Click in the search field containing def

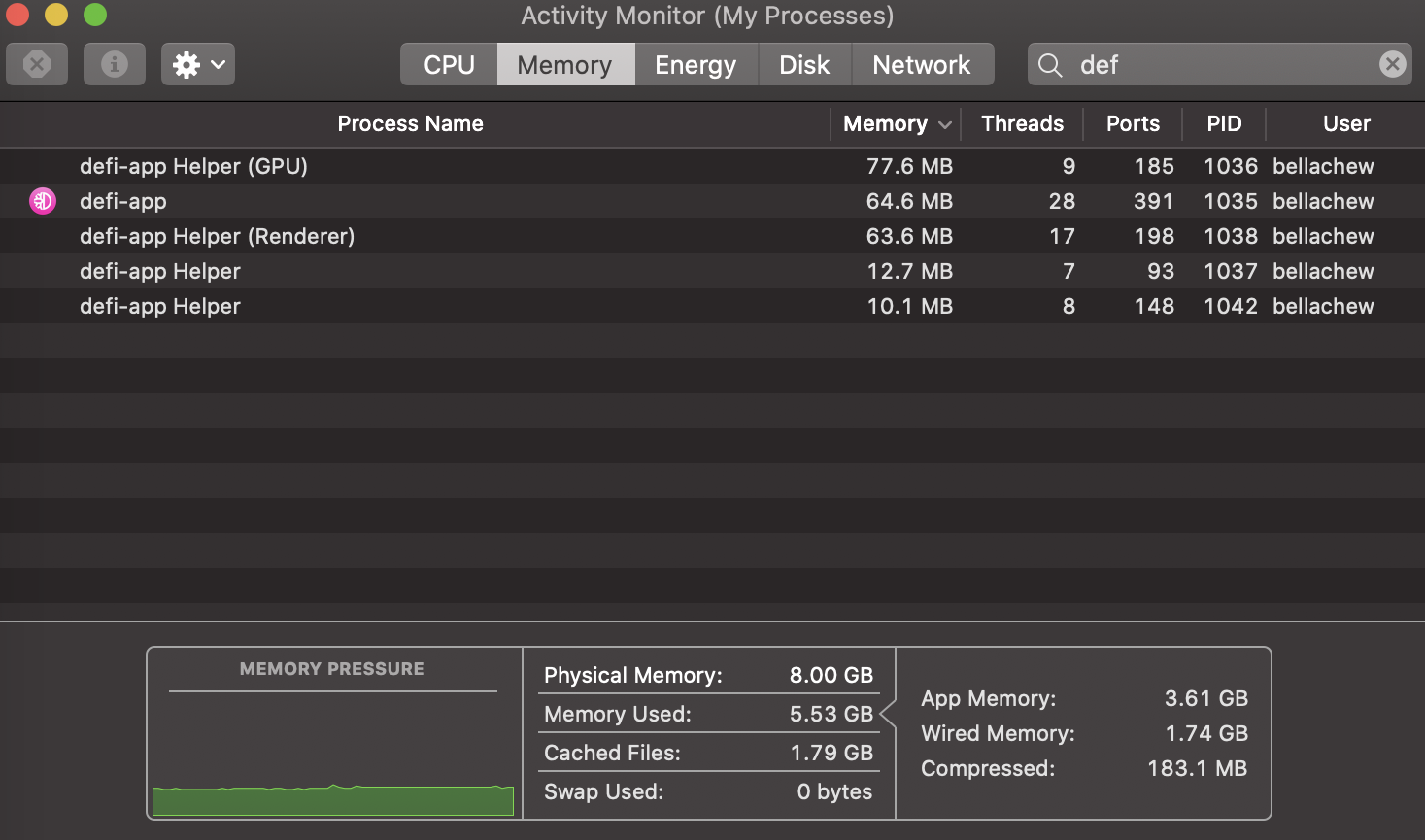click(x=1220, y=64)
